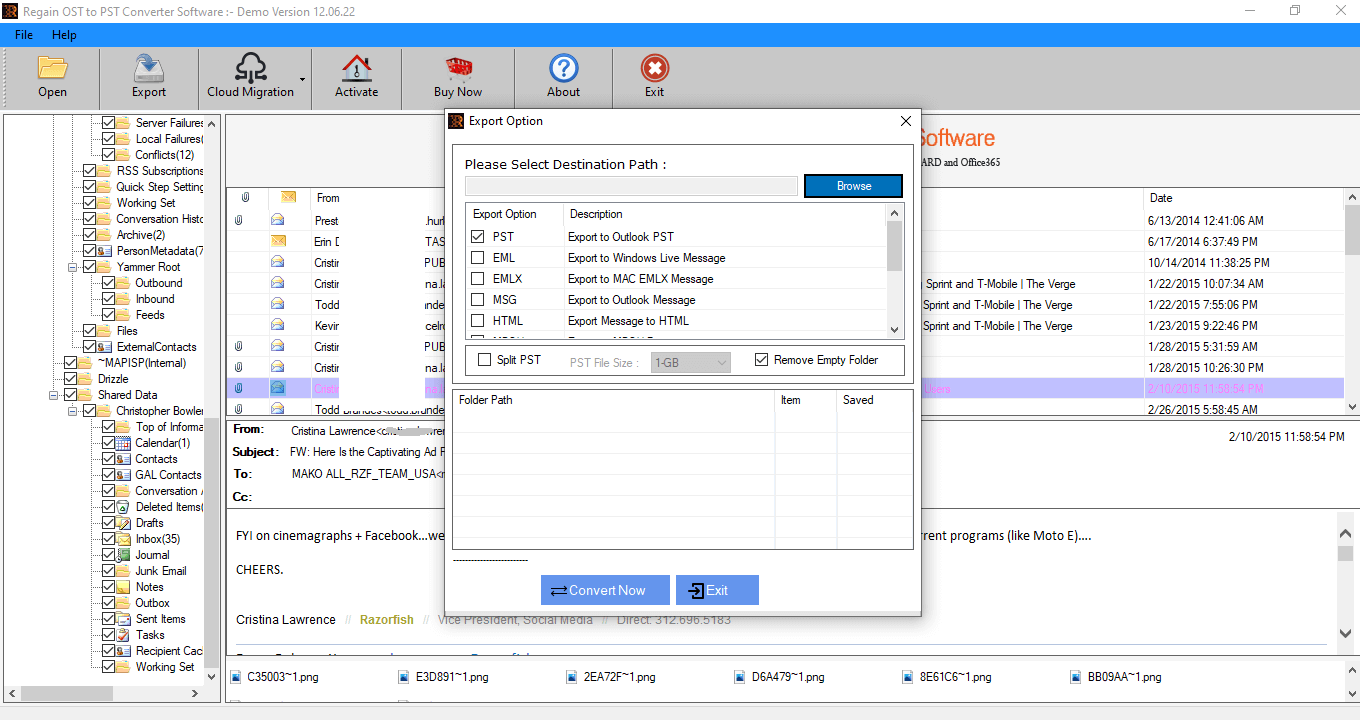
Task: Click the Journal book icon
Action: (124, 555)
